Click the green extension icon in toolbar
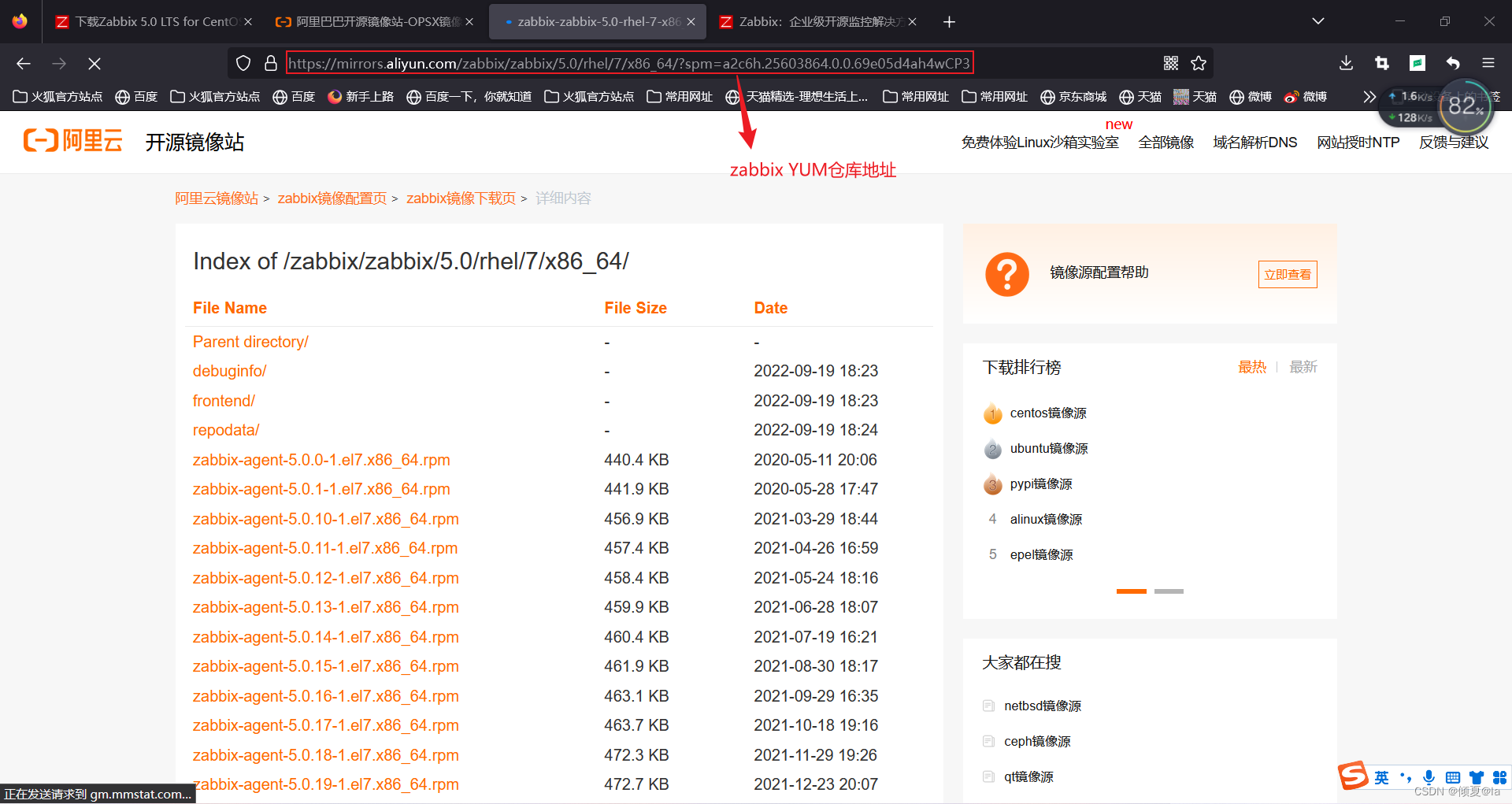1512x804 pixels. click(1417, 63)
